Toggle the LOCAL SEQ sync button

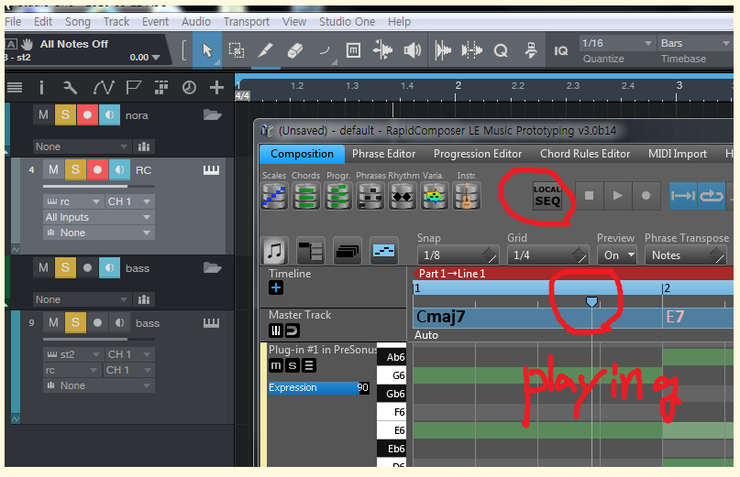(x=547, y=196)
